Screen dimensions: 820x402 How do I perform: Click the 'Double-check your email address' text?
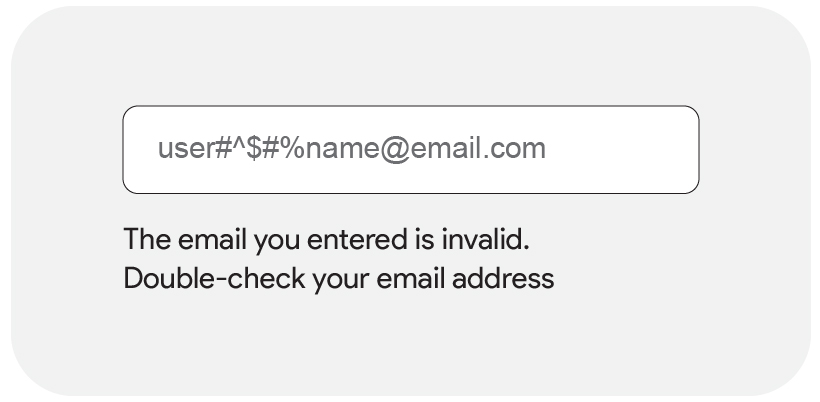point(339,279)
